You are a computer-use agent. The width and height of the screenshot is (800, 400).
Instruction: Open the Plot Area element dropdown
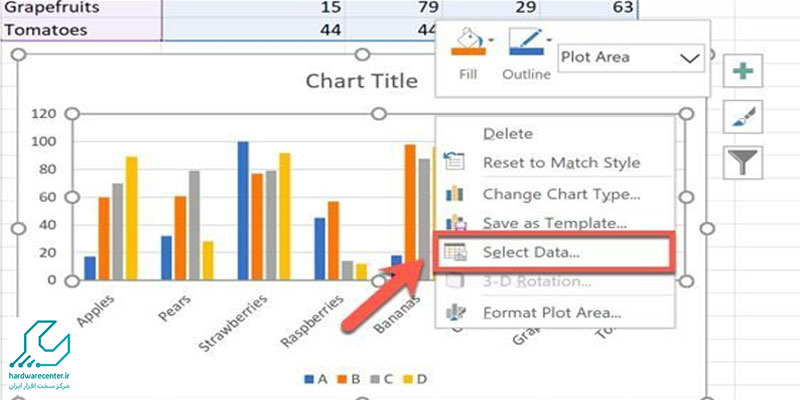click(631, 58)
